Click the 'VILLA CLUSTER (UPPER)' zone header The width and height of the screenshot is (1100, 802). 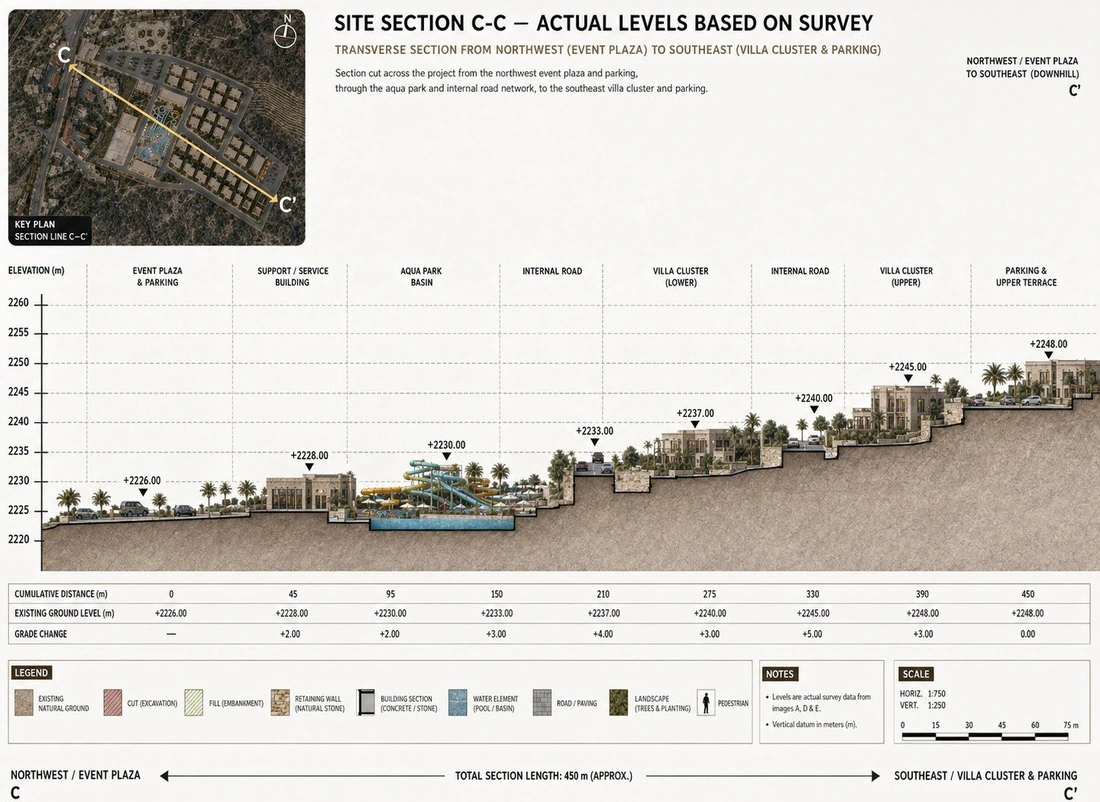click(x=906, y=276)
